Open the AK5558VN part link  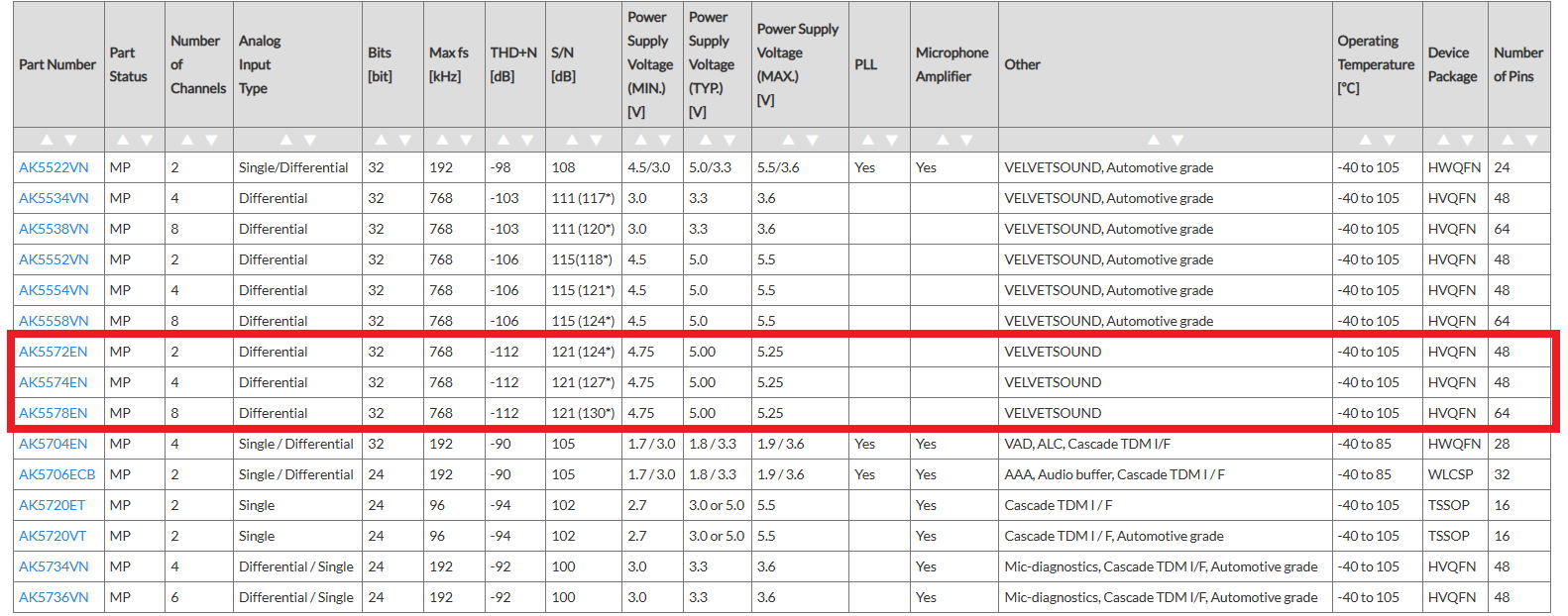click(x=54, y=321)
